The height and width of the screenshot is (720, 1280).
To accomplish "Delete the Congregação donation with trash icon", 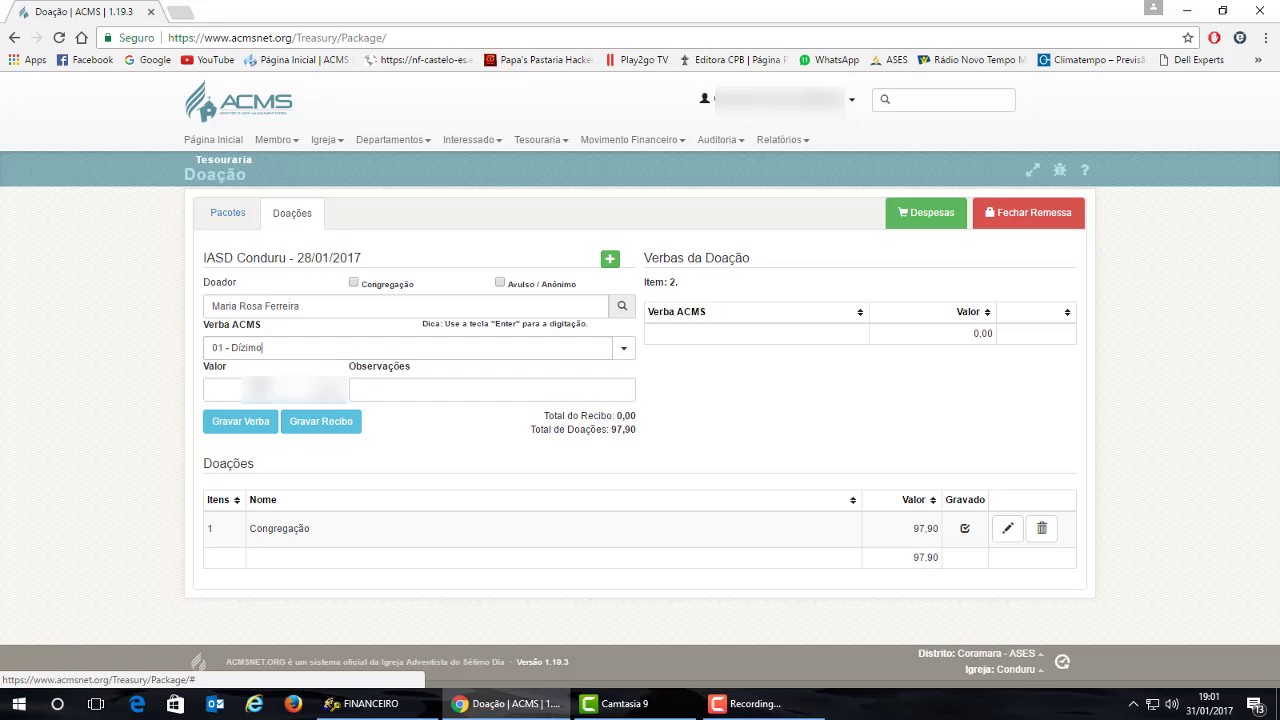I will (x=1041, y=528).
